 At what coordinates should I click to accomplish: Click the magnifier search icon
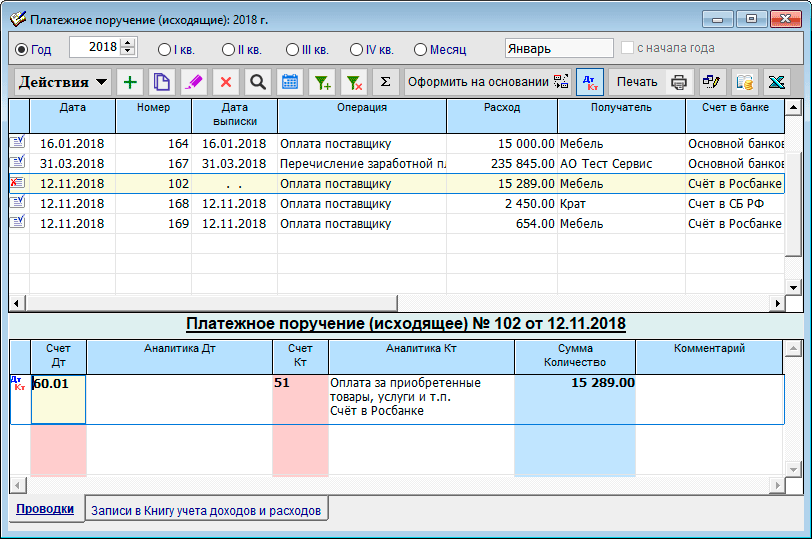pyautogui.click(x=258, y=82)
